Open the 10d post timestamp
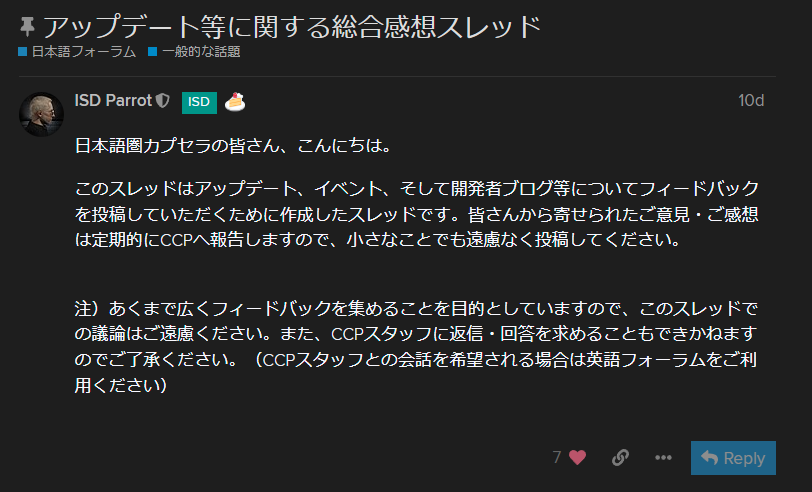Screen dimensions: 812x492 750,100
